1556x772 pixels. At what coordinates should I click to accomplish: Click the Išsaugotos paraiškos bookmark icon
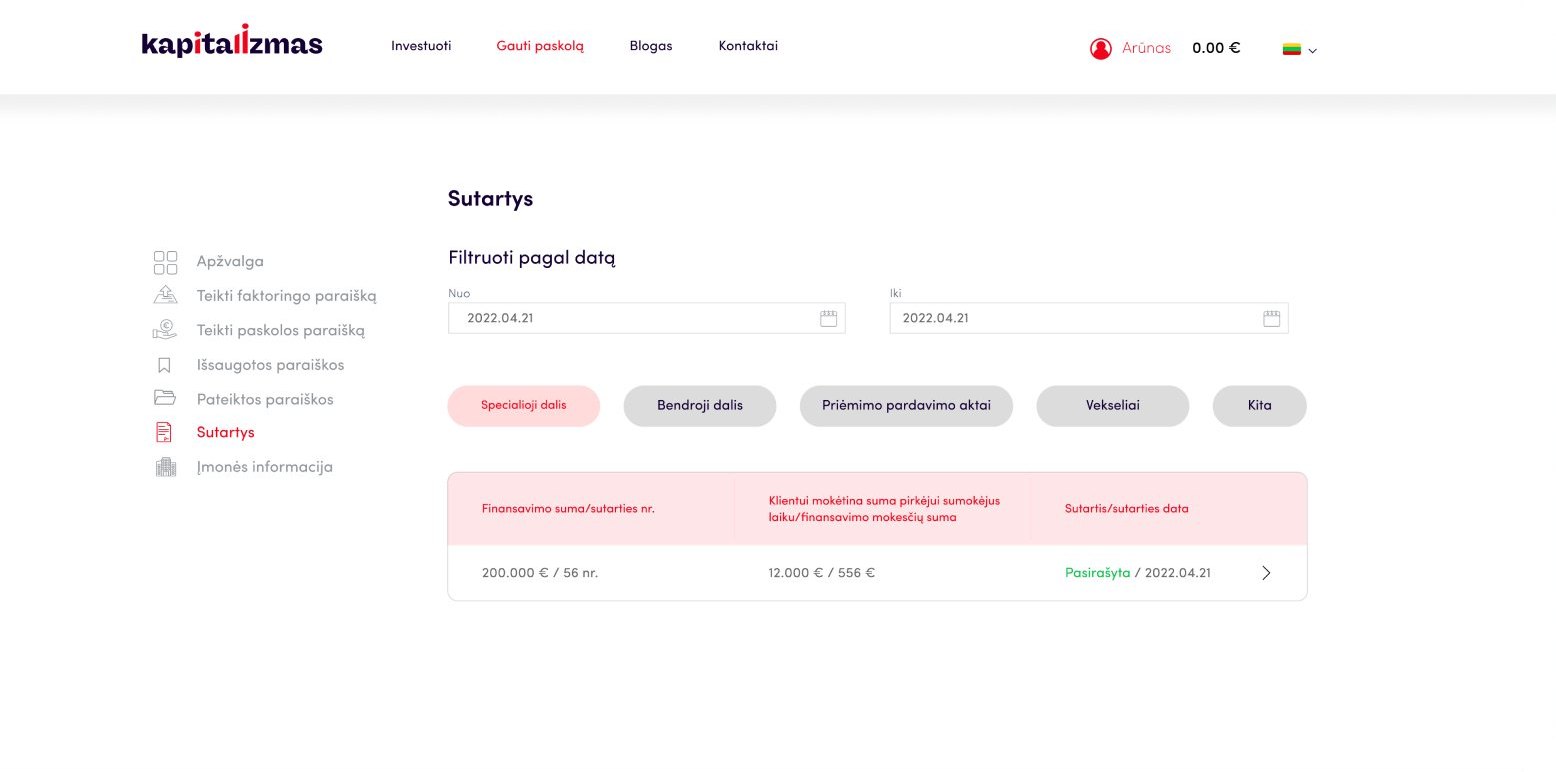(x=165, y=365)
